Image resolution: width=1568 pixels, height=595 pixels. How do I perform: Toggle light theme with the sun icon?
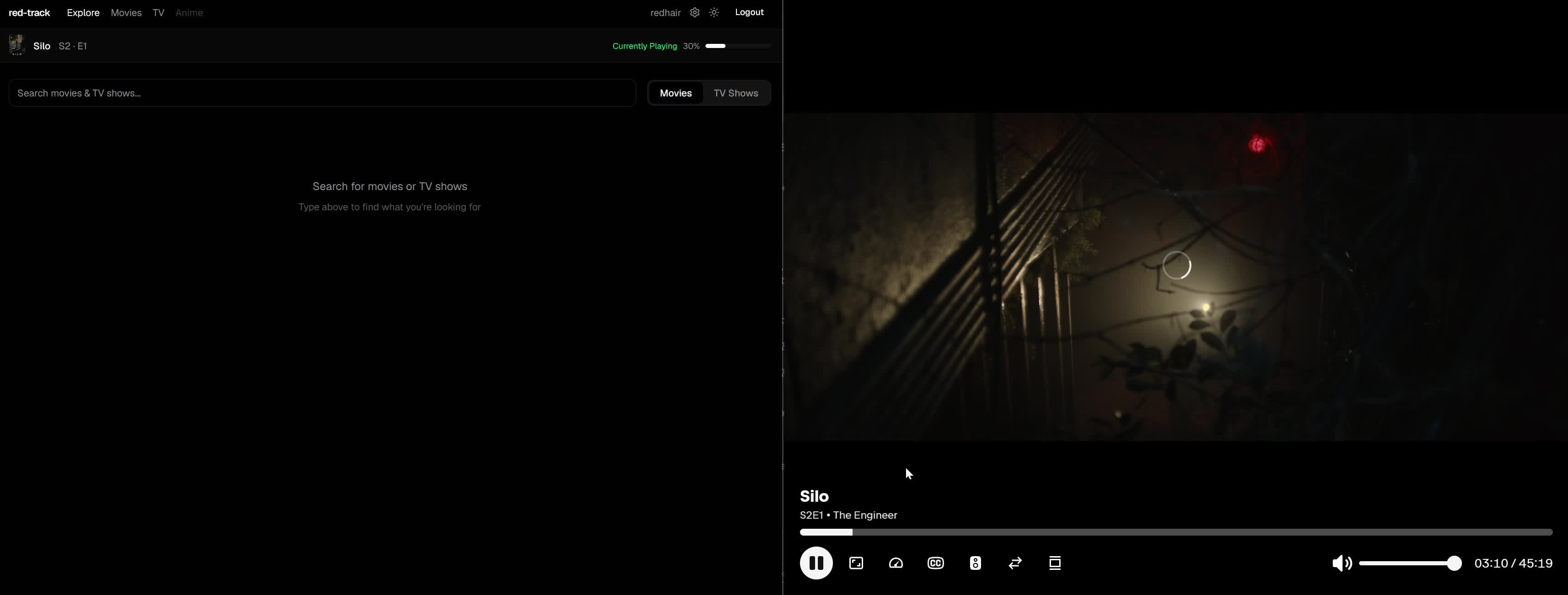[x=714, y=12]
